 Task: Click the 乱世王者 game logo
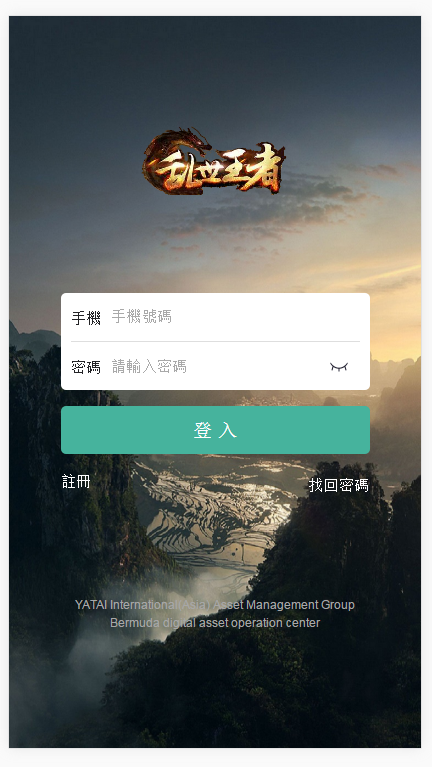(x=214, y=161)
